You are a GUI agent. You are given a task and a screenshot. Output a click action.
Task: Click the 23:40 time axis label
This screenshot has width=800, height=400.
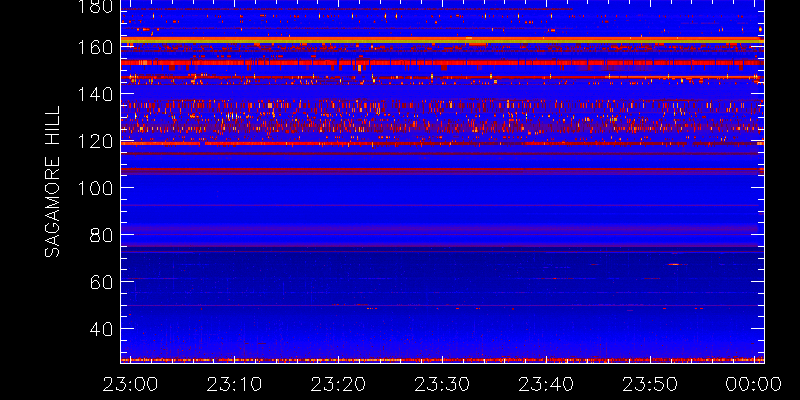pos(546,384)
